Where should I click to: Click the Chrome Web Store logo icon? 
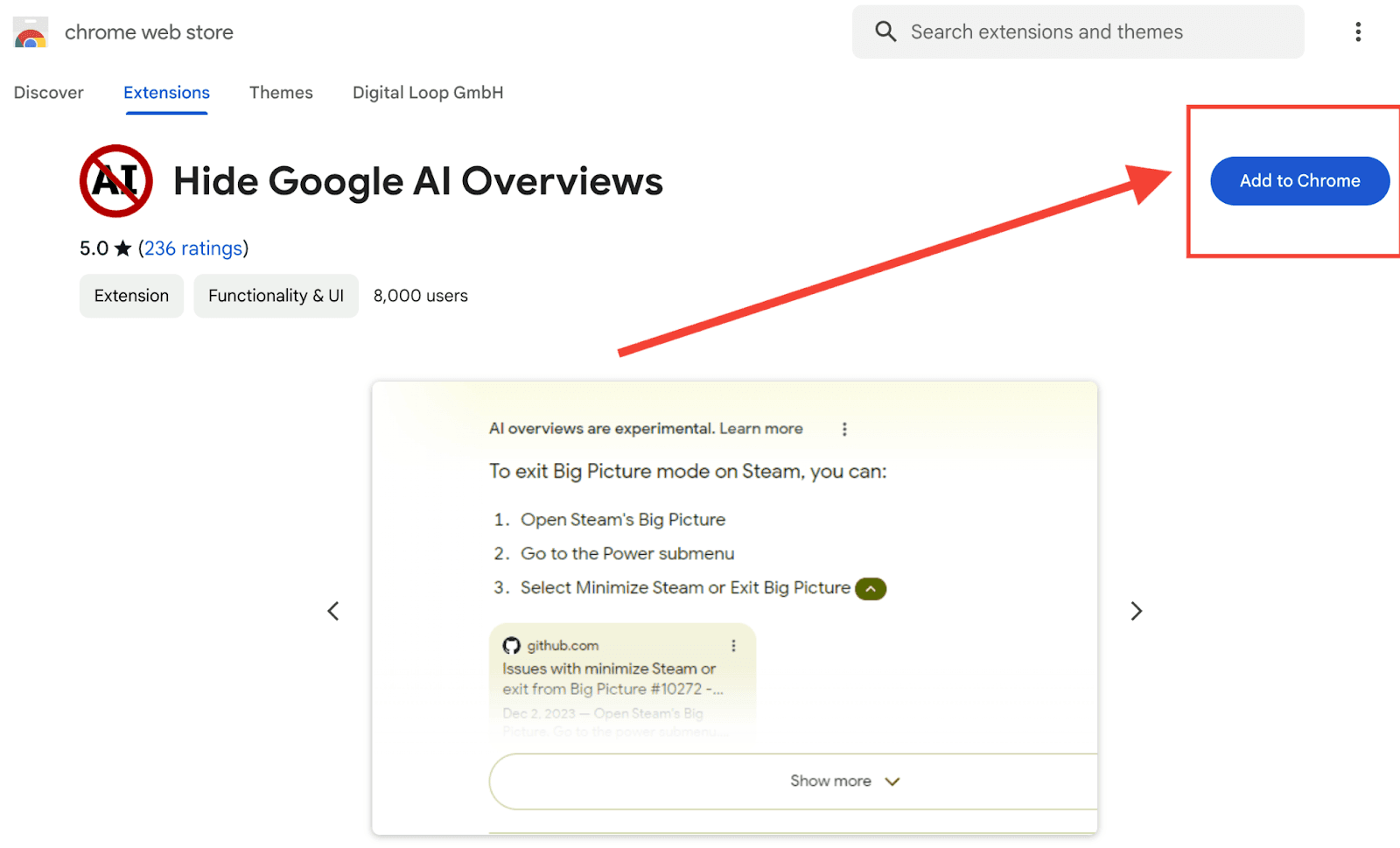(x=31, y=32)
